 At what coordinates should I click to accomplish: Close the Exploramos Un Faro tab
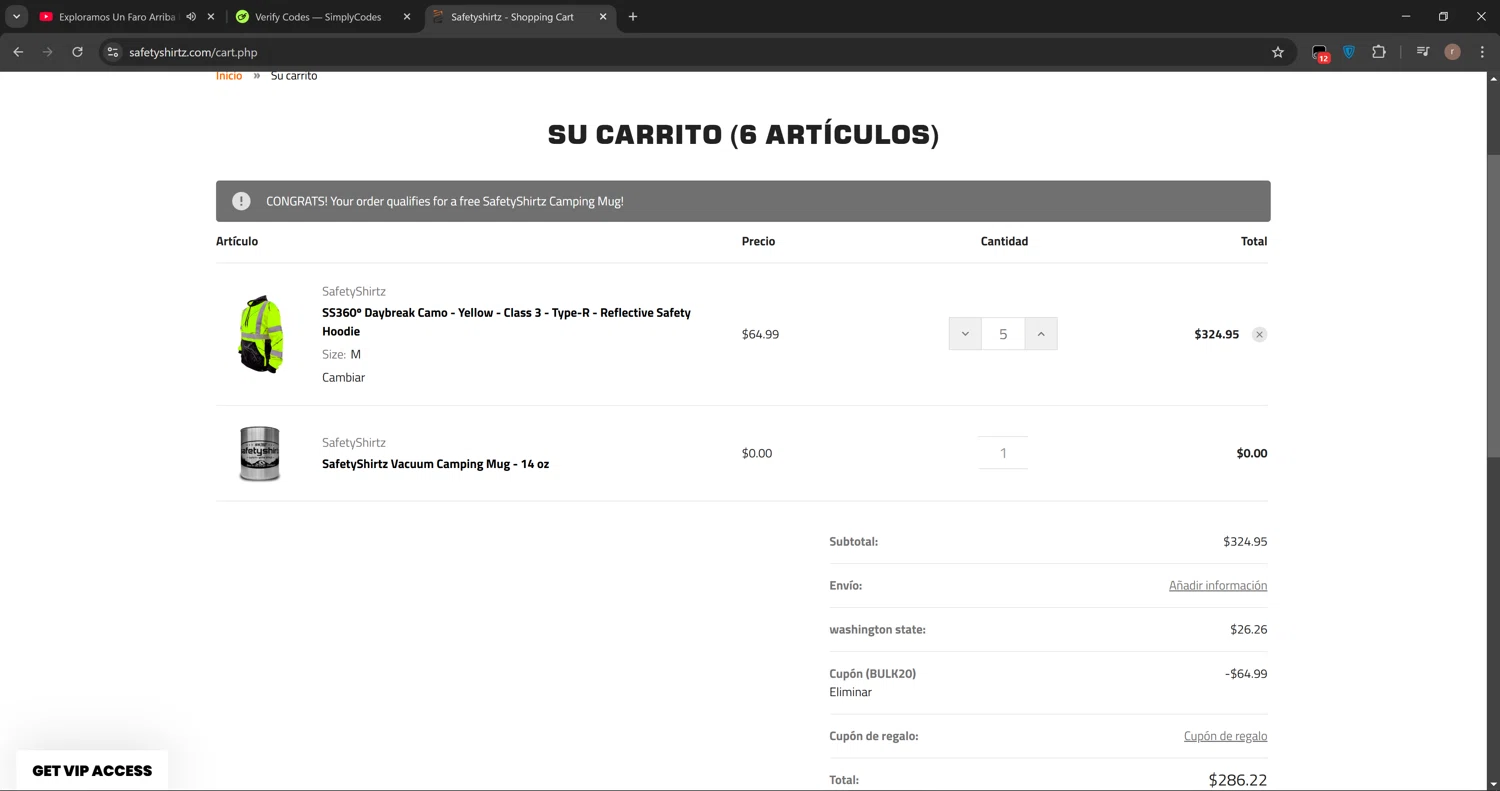[x=211, y=17]
